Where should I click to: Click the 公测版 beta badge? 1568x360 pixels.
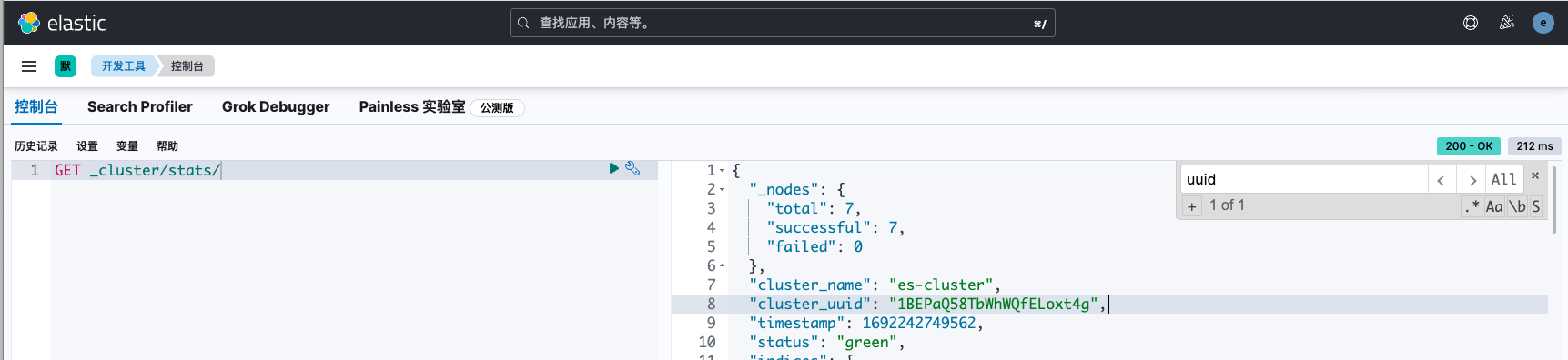[497, 108]
